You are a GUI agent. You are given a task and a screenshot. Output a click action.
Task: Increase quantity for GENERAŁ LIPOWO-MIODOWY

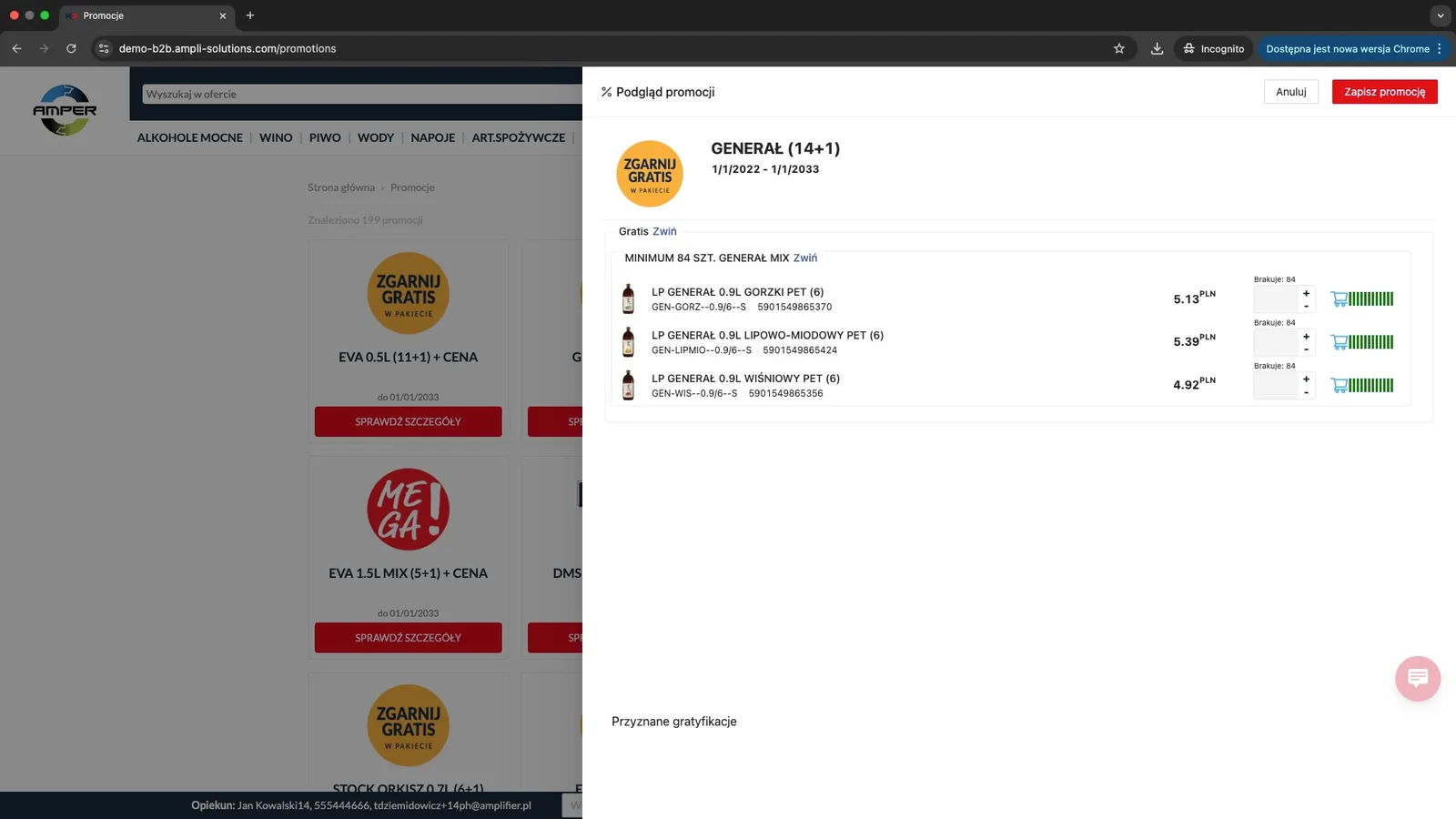click(1306, 337)
